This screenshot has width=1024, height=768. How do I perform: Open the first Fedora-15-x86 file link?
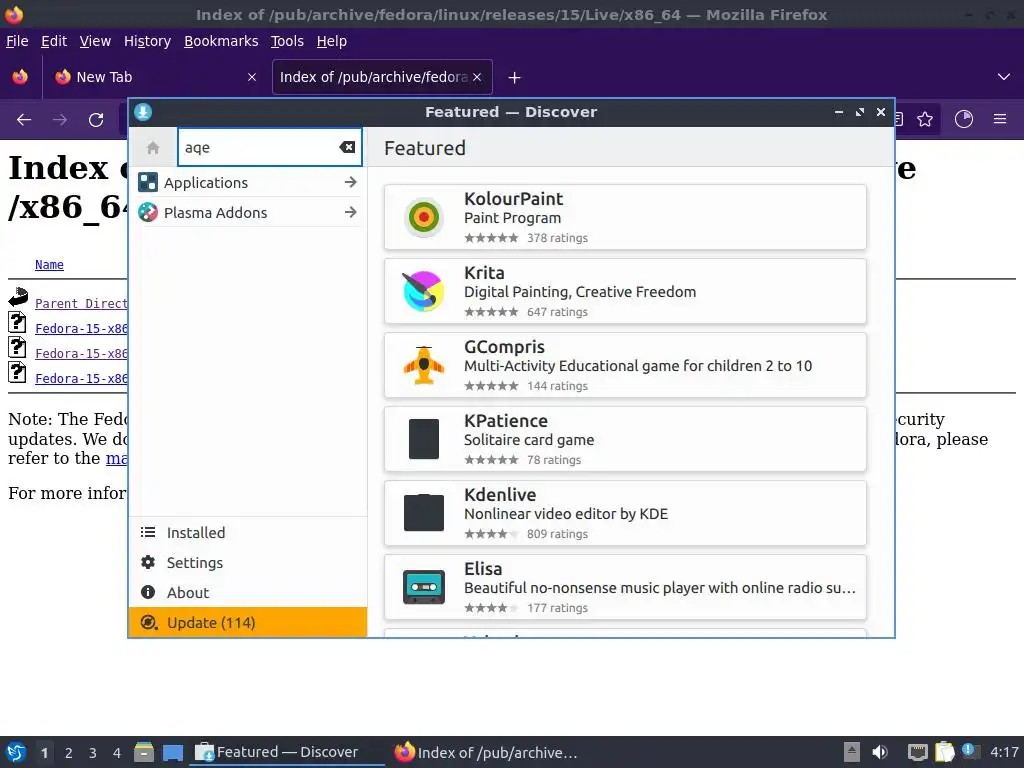tap(81, 328)
